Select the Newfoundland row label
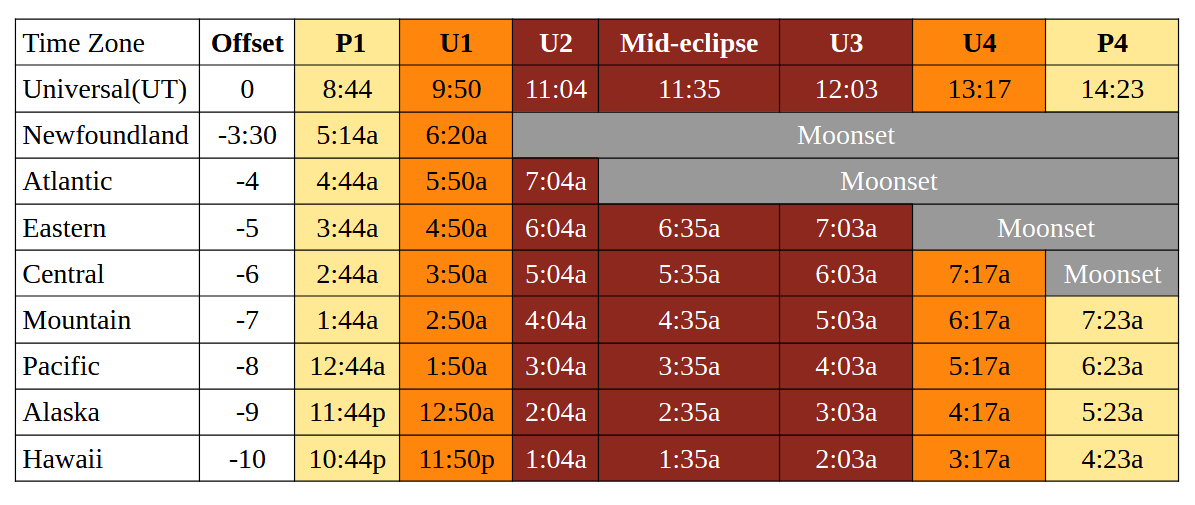The image size is (1195, 505). [x=107, y=135]
